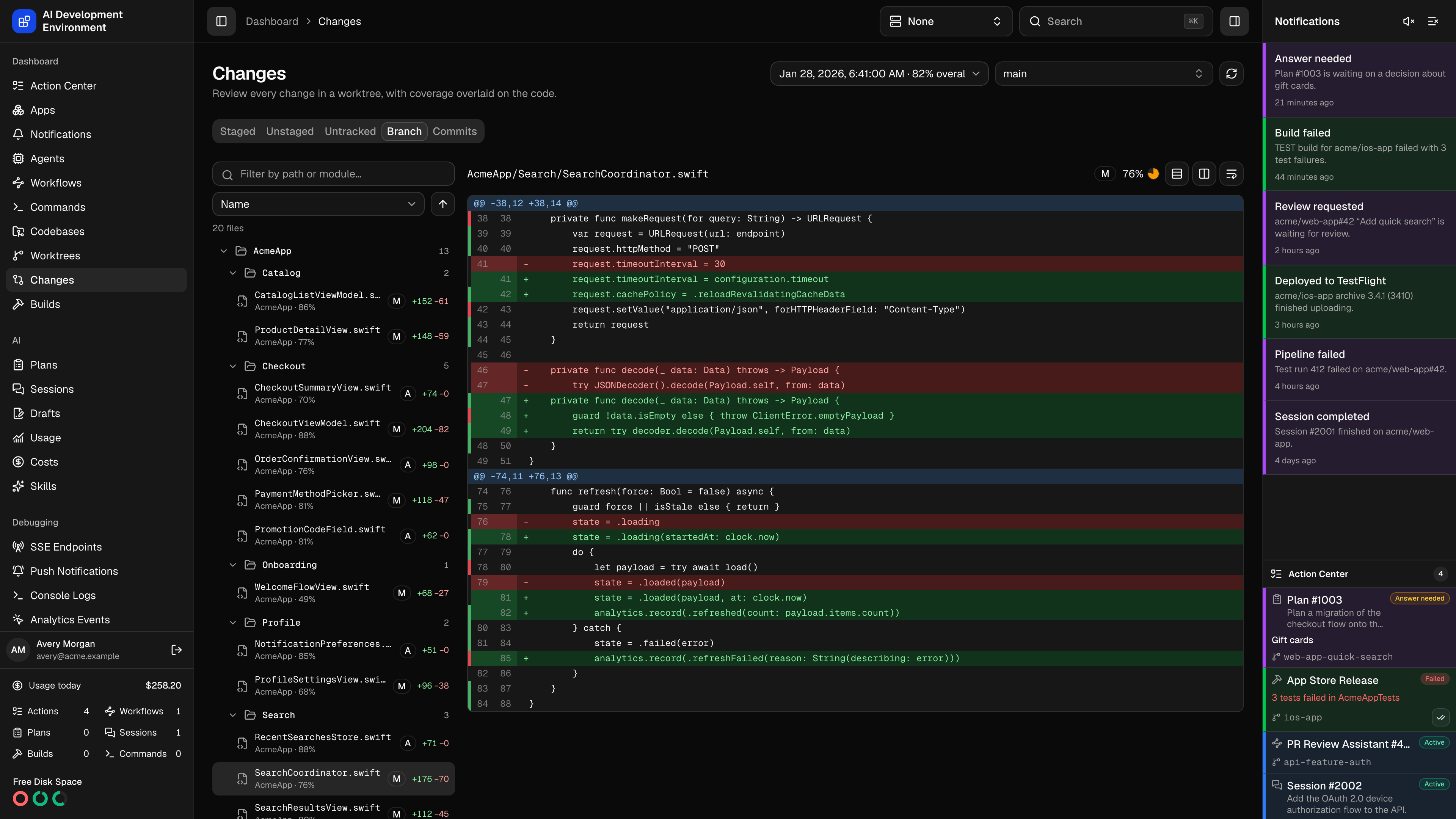Select WelcomeFlowView.swift in file tree
Screen dimensions: 1456x819
point(334,593)
